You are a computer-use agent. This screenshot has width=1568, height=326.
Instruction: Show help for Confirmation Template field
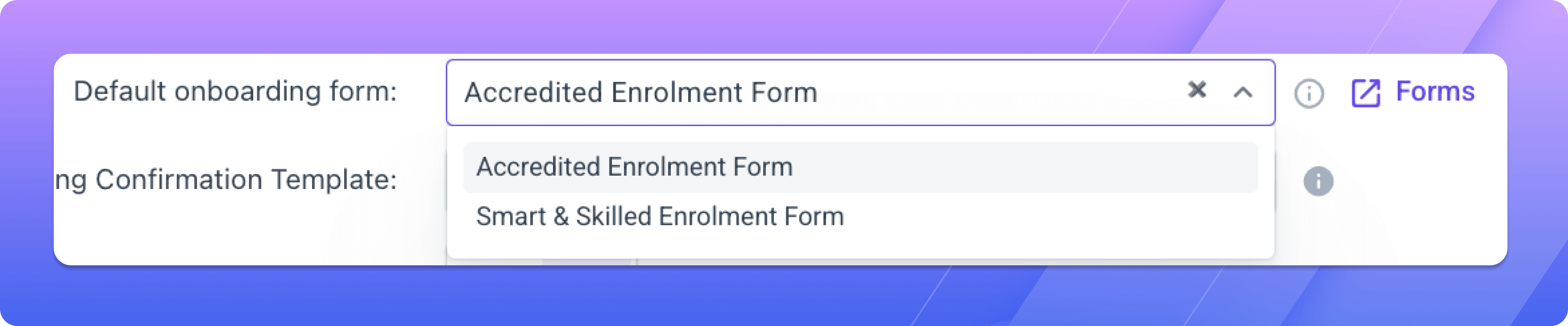[x=1318, y=181]
